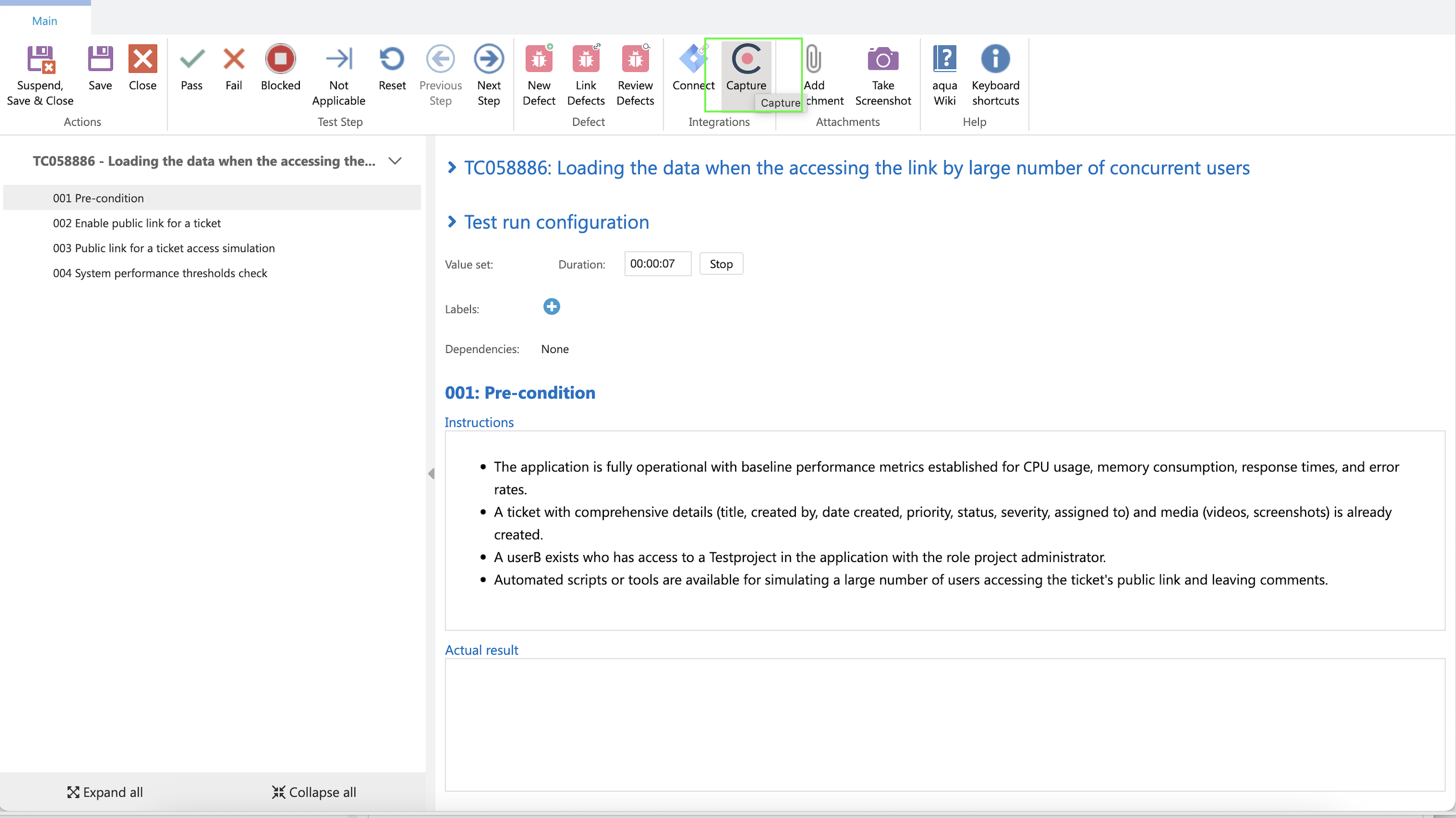Expand the Test run configuration section

[451, 222]
